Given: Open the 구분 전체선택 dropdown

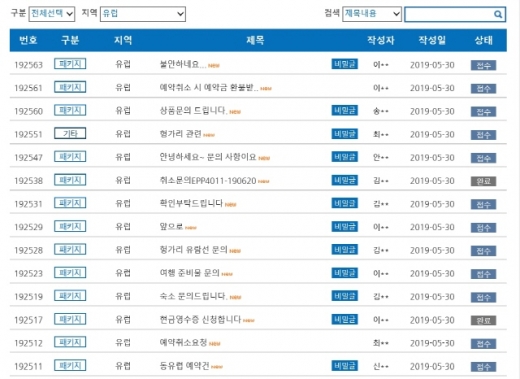Looking at the screenshot, I should [x=52, y=14].
